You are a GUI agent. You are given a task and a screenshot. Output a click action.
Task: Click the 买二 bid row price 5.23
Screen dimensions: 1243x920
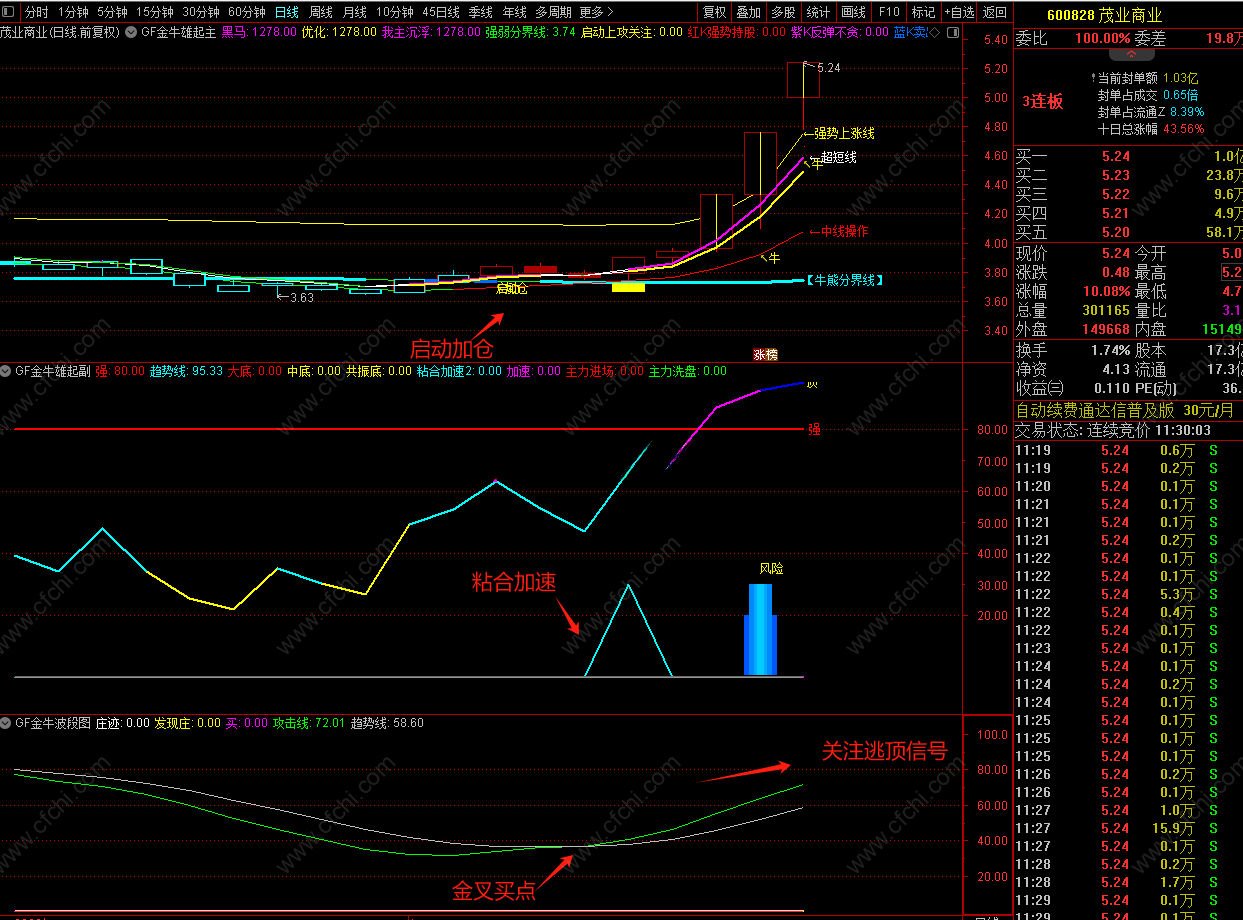1116,175
